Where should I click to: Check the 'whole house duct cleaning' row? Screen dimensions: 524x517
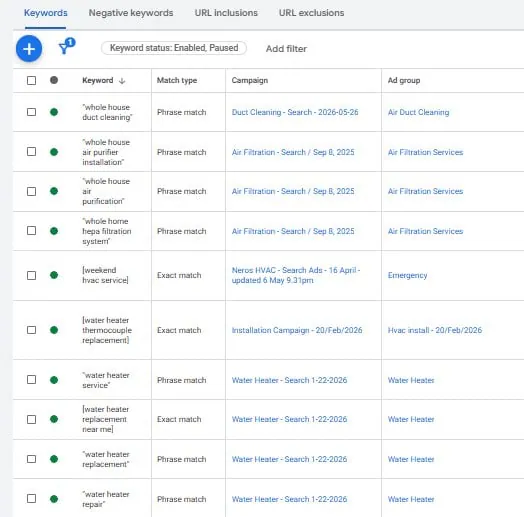(31, 112)
